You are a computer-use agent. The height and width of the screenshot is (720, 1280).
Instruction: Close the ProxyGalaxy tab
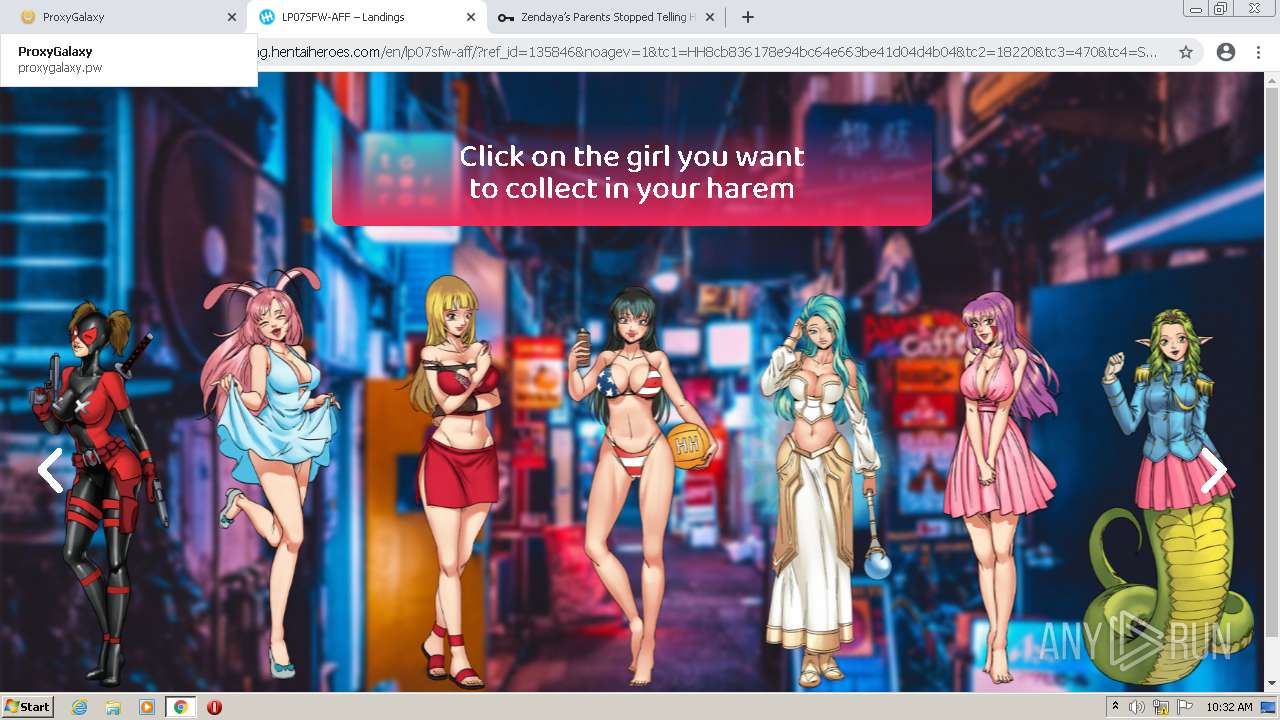point(232,17)
